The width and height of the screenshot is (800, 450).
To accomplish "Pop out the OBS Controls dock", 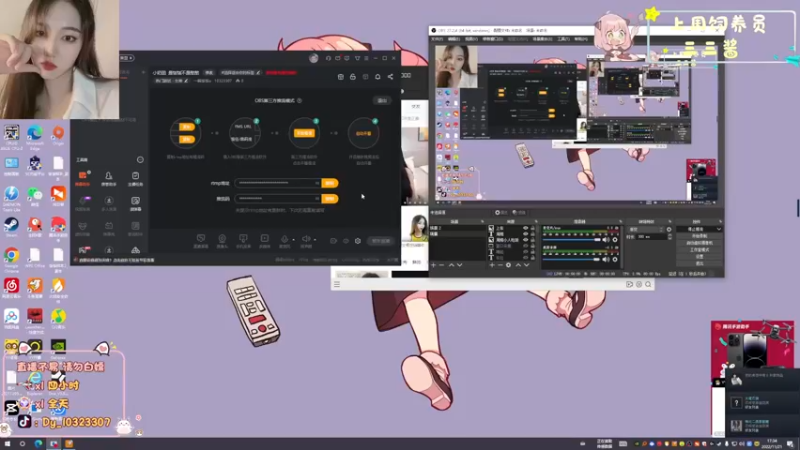I will [720, 222].
